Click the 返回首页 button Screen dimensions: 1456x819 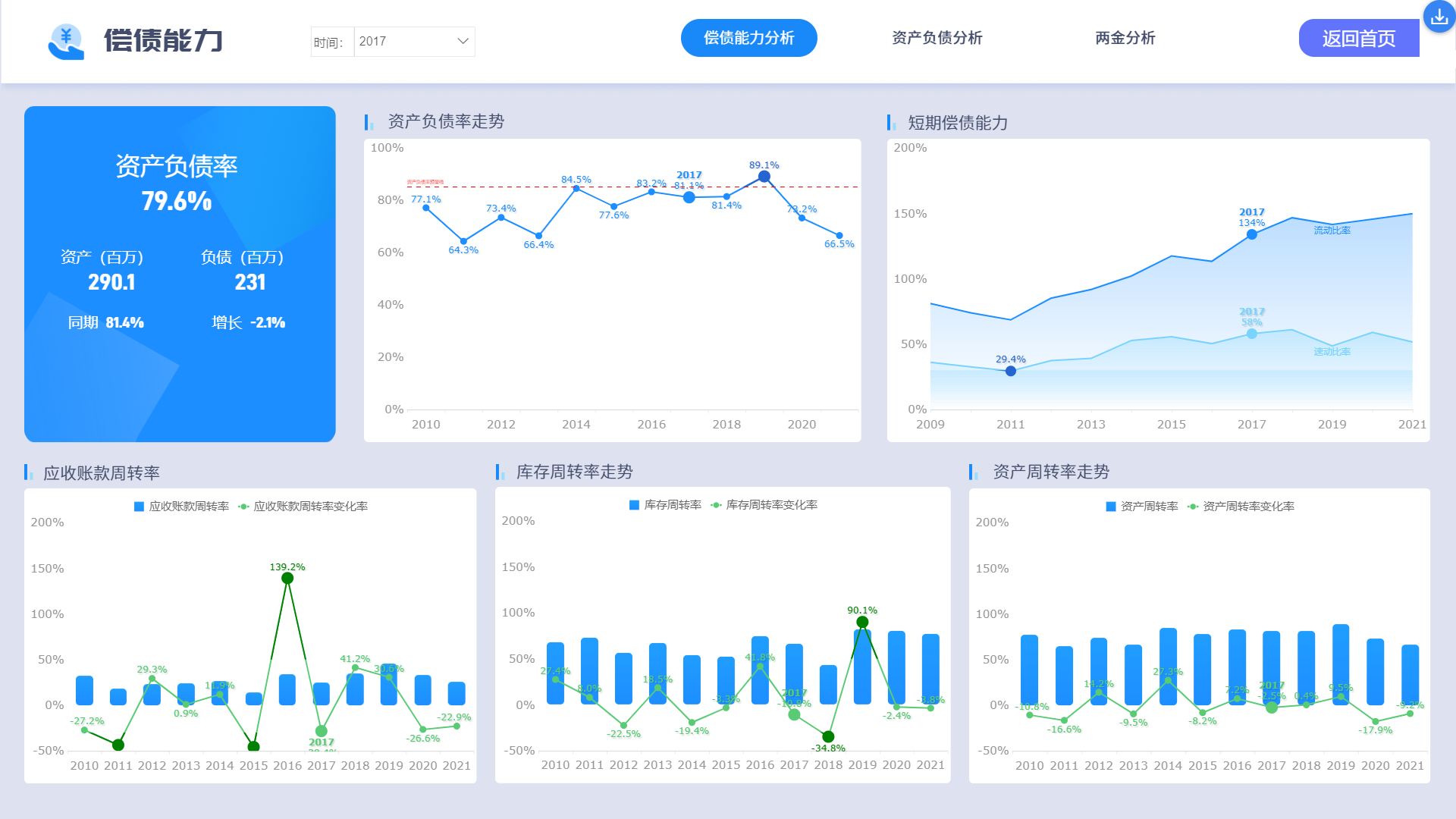pos(1358,39)
